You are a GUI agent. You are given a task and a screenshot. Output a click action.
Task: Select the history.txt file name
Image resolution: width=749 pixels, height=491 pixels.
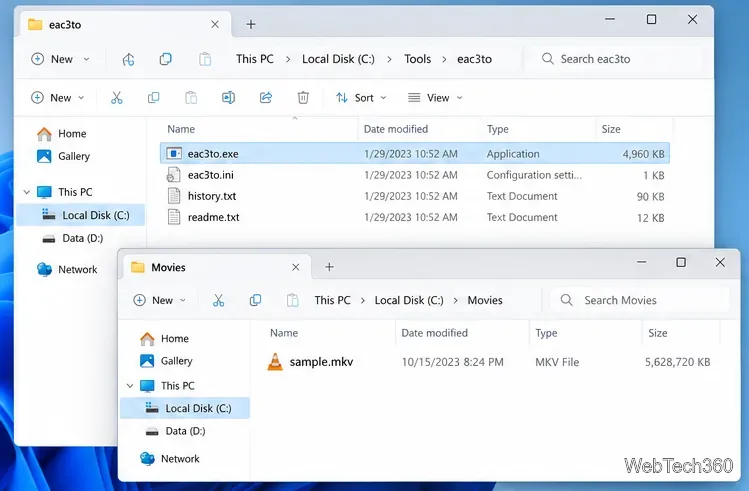pos(212,196)
